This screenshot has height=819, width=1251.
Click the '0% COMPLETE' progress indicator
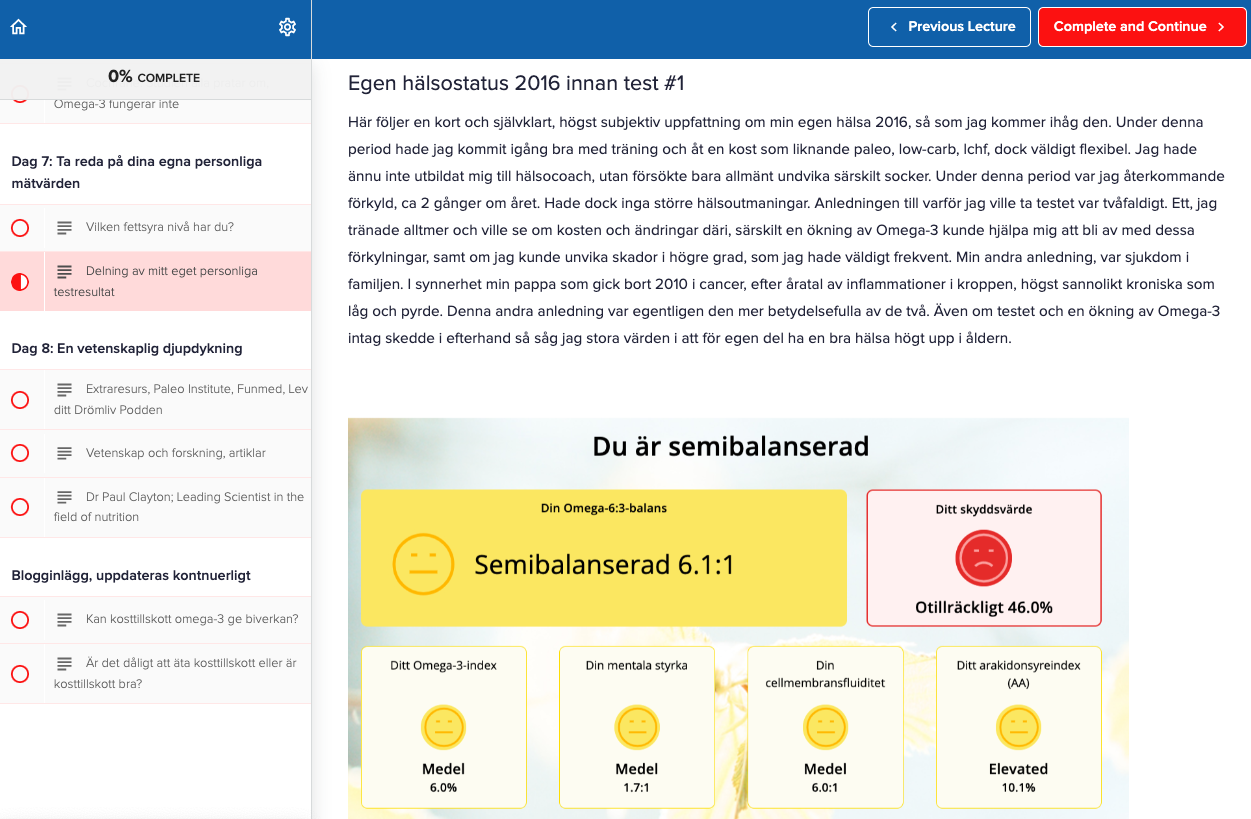click(154, 77)
